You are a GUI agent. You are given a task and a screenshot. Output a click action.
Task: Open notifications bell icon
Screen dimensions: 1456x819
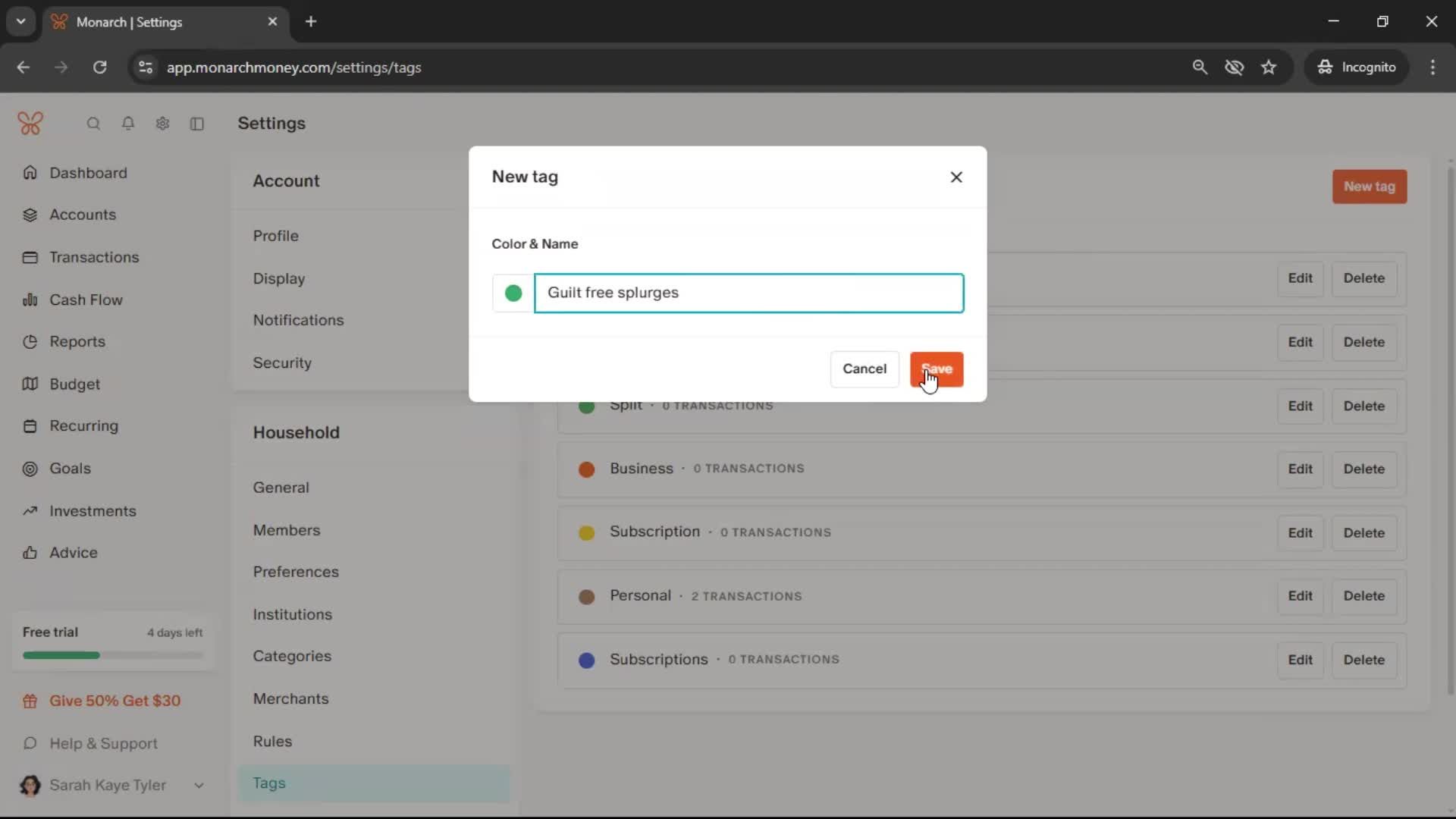128,124
